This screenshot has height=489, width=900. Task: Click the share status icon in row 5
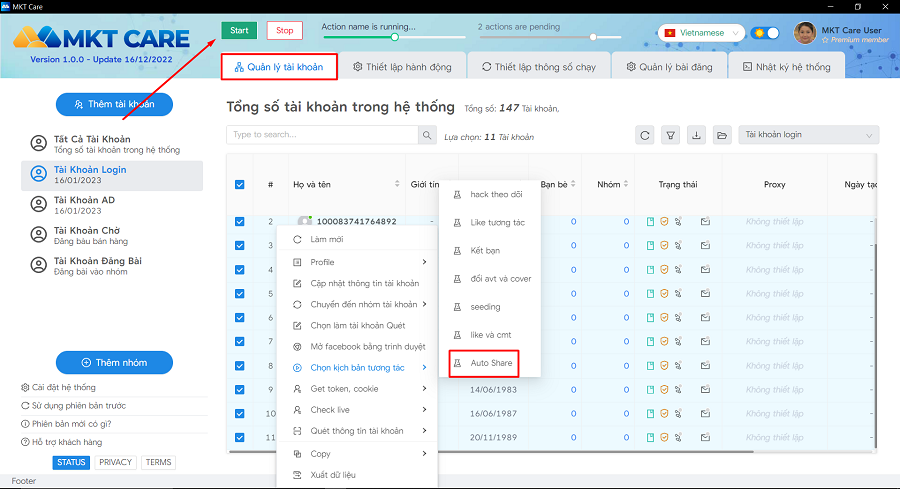[x=678, y=293]
